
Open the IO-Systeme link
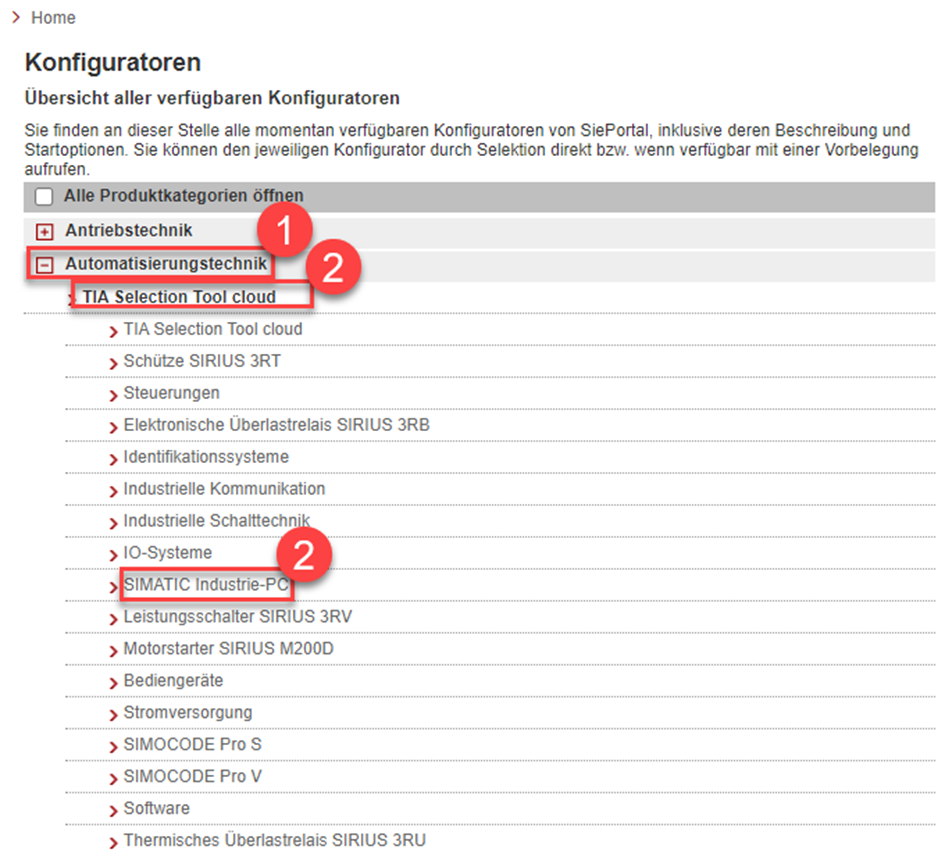click(168, 553)
